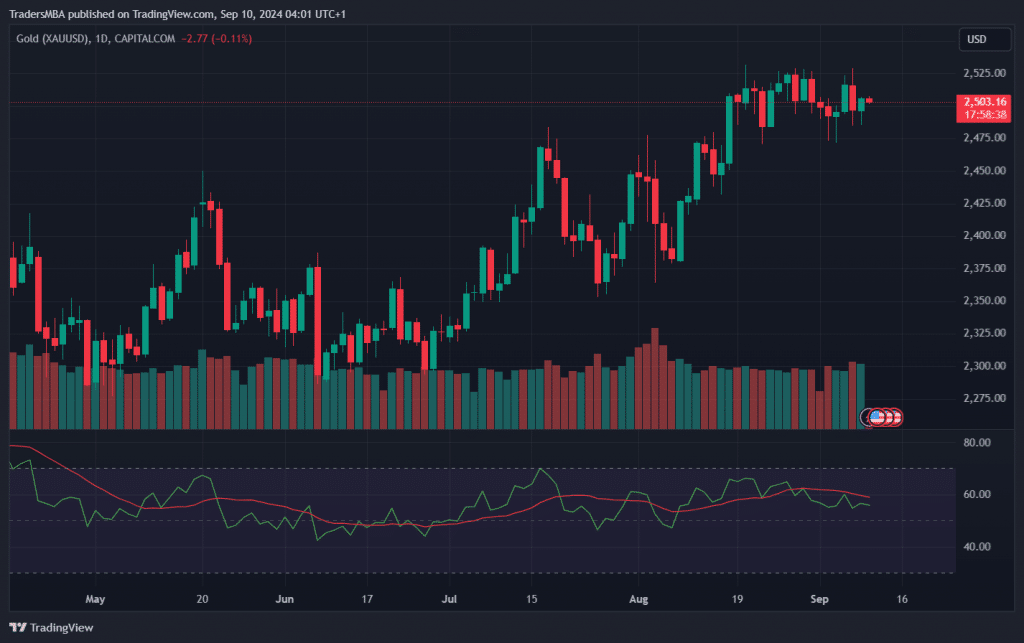
Task: Click the rightmost US flag event icon
Action: tap(896, 417)
